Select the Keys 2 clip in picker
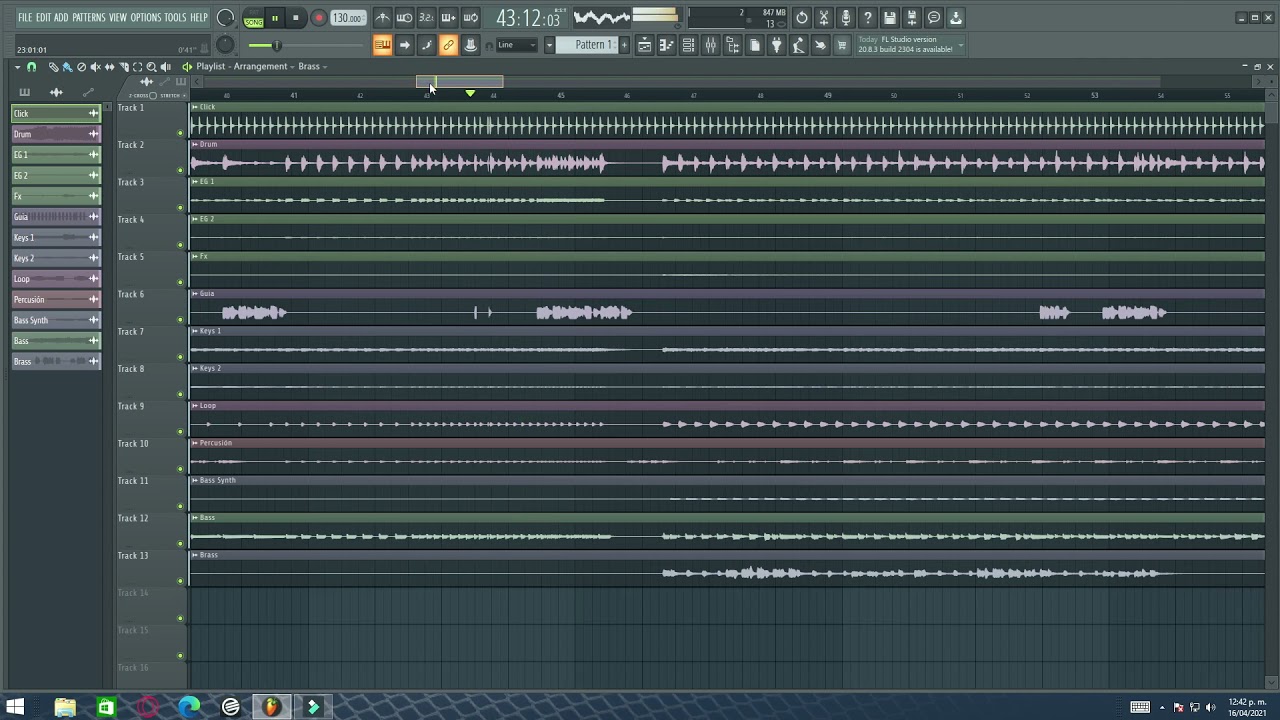 click(56, 258)
